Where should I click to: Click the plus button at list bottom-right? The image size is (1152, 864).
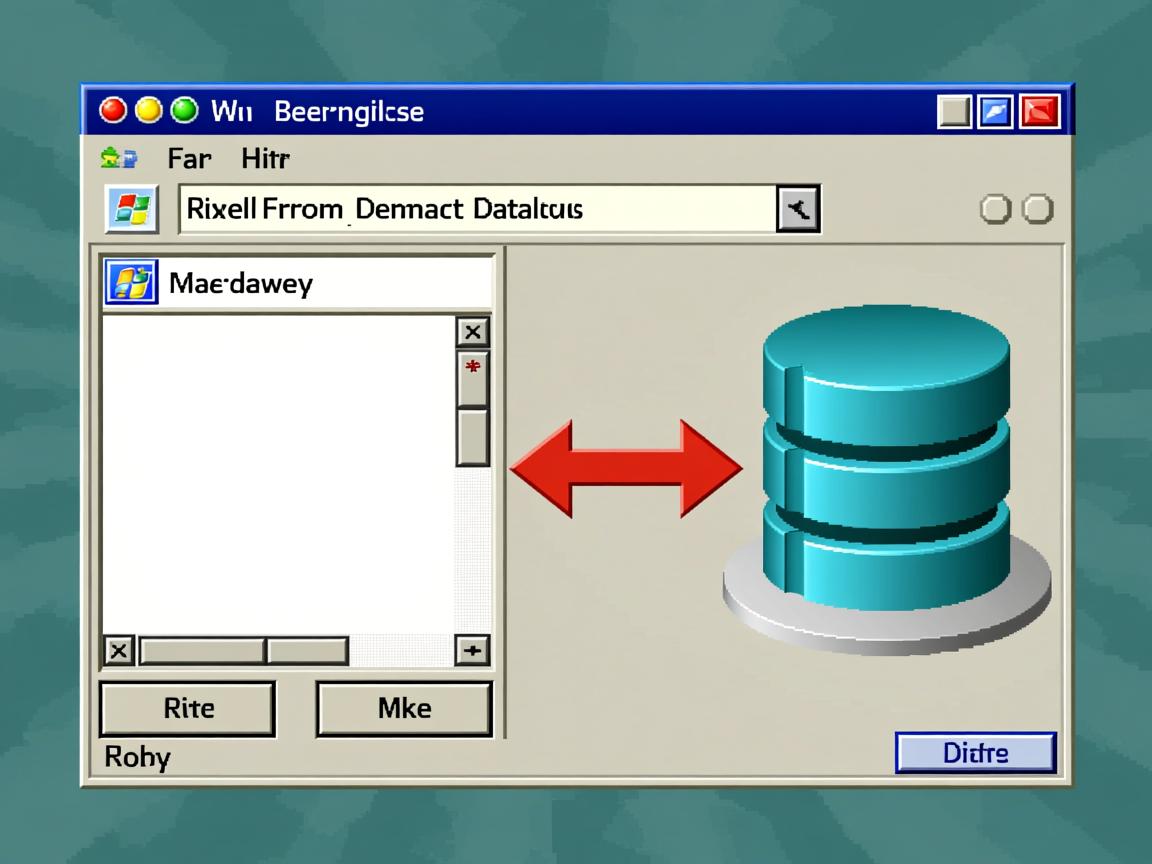(472, 651)
